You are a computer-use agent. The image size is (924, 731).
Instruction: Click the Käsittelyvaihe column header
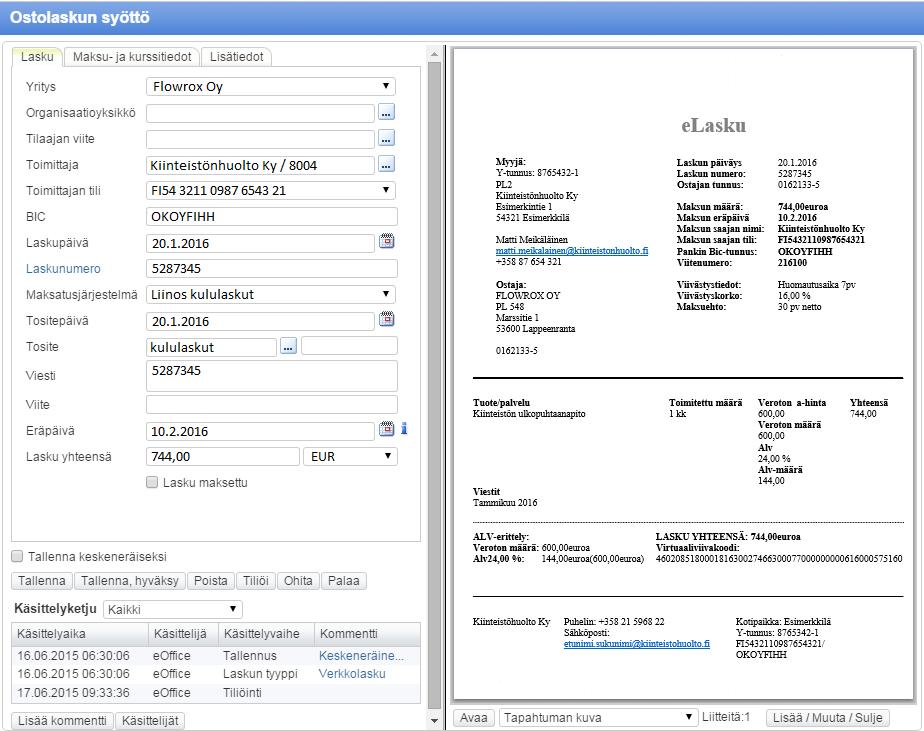pyautogui.click(x=266, y=634)
